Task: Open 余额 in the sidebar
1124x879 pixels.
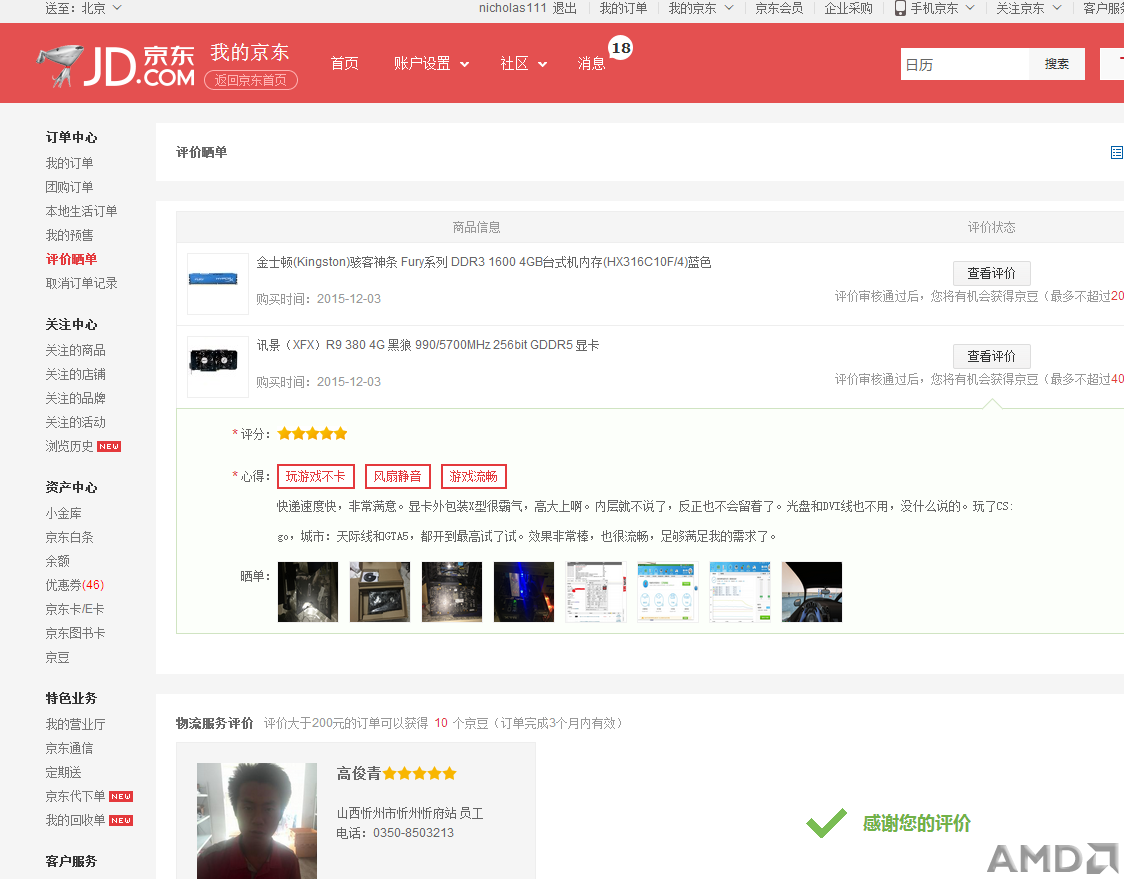Action: click(57, 561)
